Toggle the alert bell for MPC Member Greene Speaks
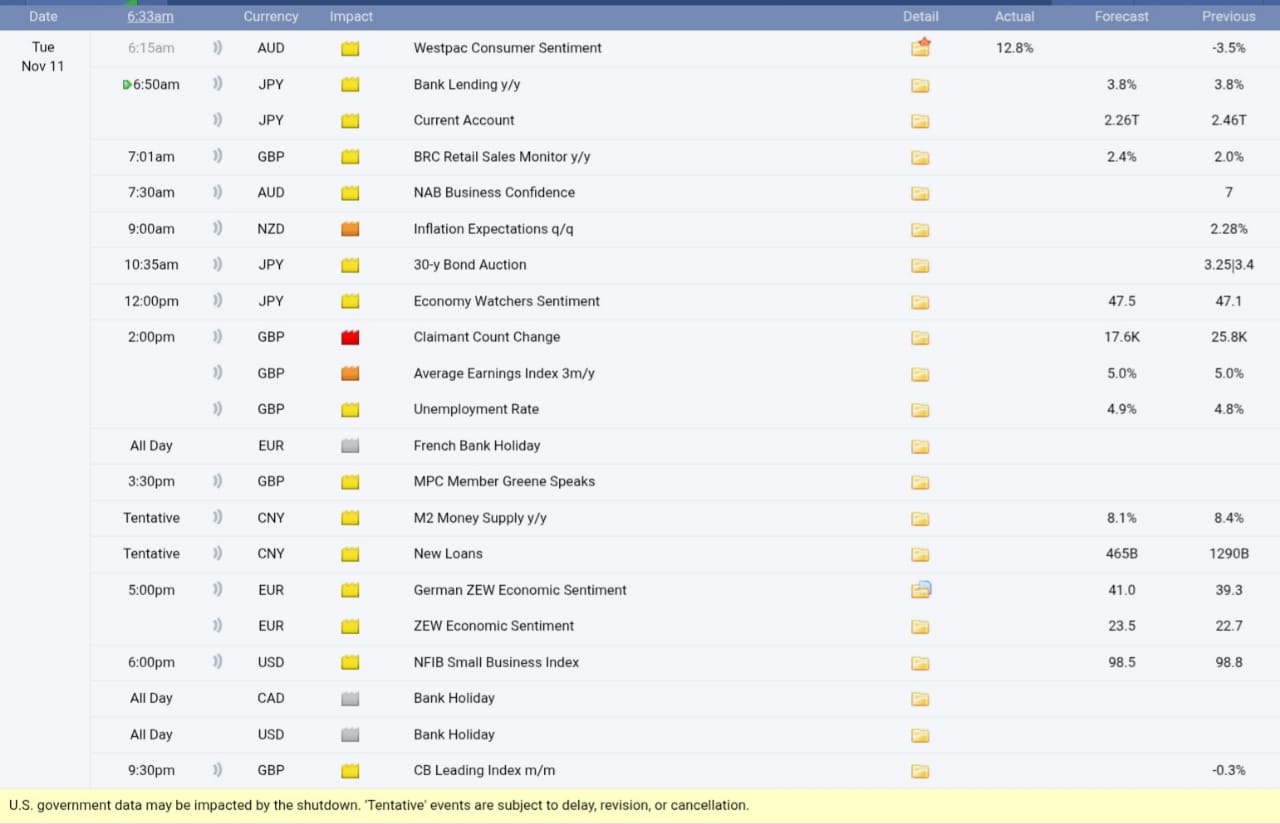 pos(217,481)
